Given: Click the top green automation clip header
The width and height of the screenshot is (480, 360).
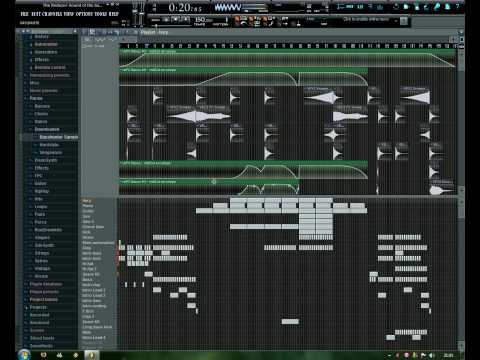Looking at the screenshot, I should [x=288, y=52].
